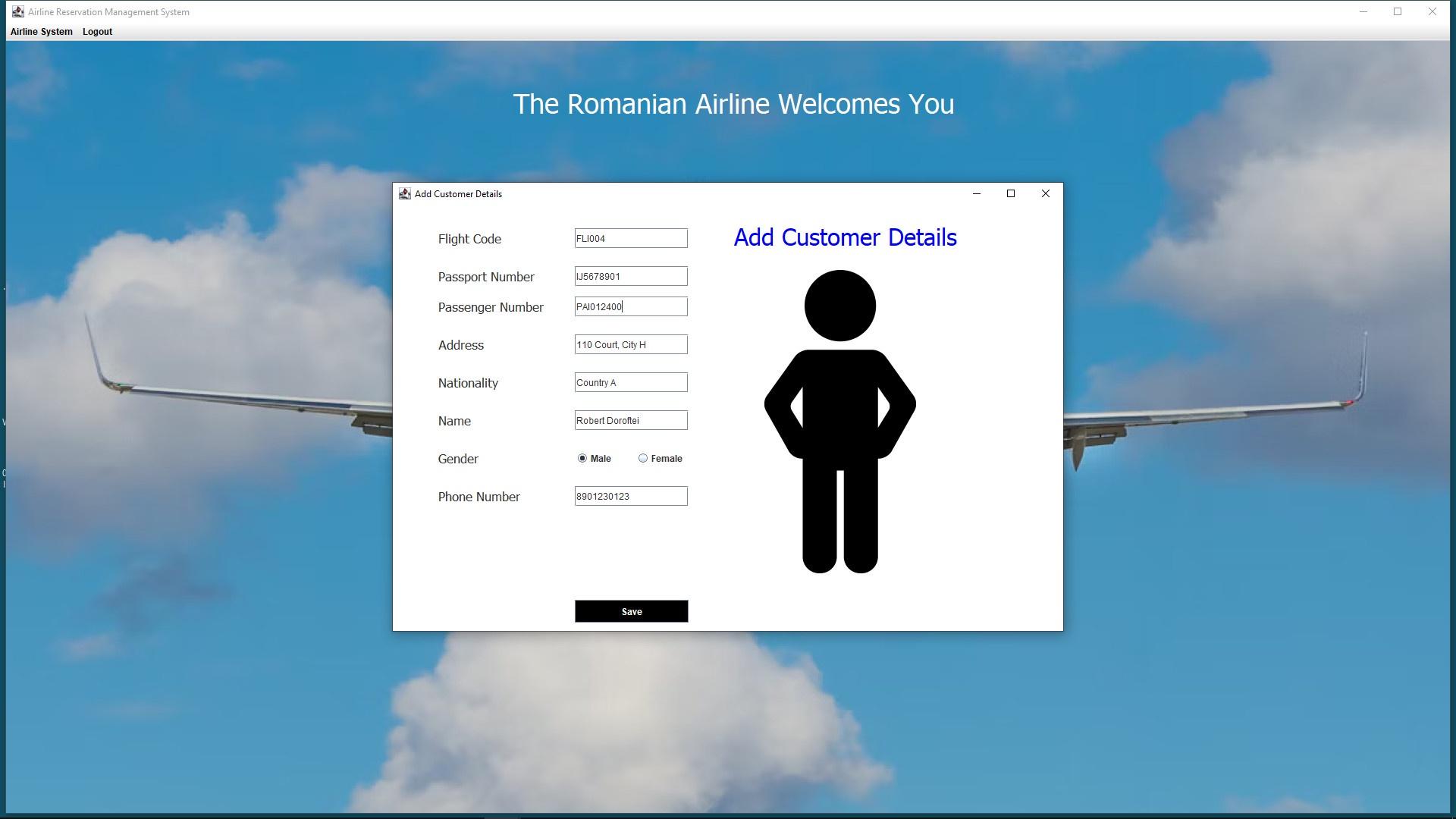Click the Name field showing Robert Doroftei
The width and height of the screenshot is (1456, 819).
pos(631,420)
